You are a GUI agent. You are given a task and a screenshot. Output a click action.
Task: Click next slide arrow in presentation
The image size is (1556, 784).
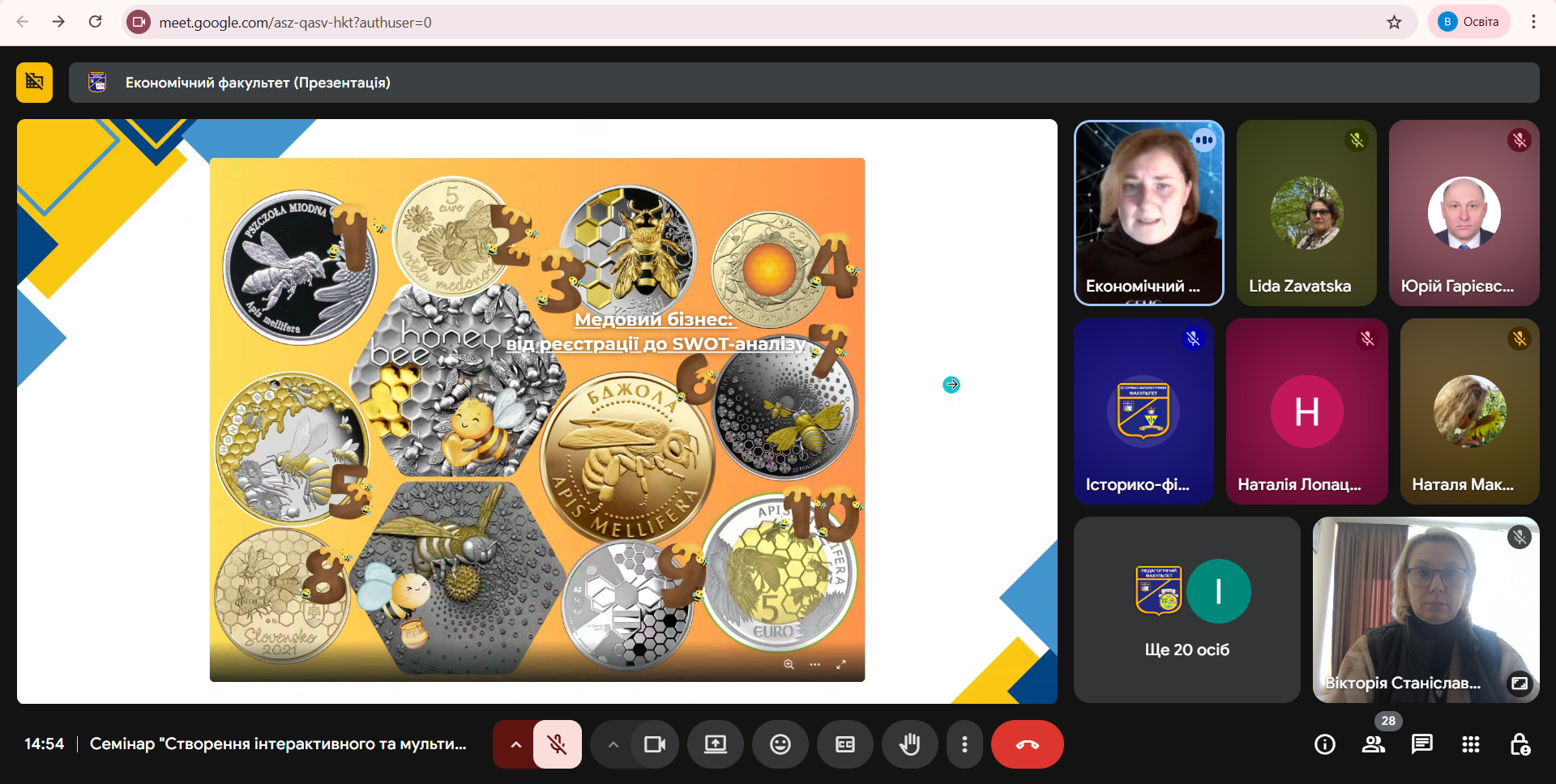pos(951,385)
